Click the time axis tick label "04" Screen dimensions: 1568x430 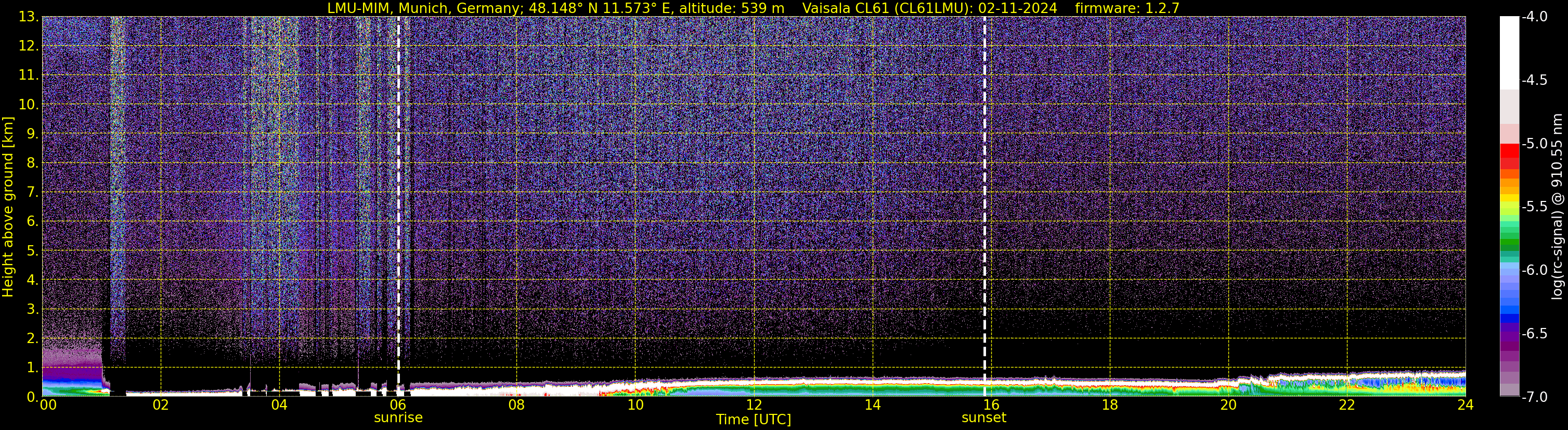coord(279,405)
